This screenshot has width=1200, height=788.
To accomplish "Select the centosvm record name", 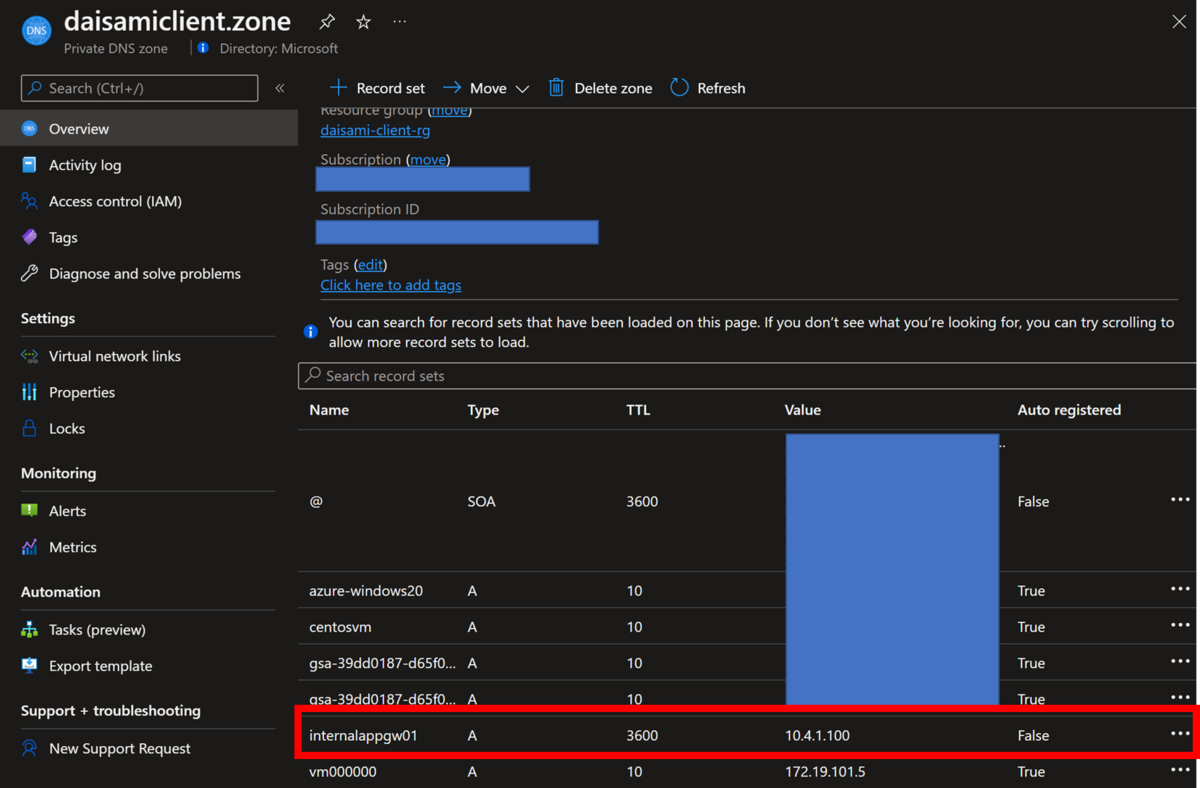I will 340,627.
